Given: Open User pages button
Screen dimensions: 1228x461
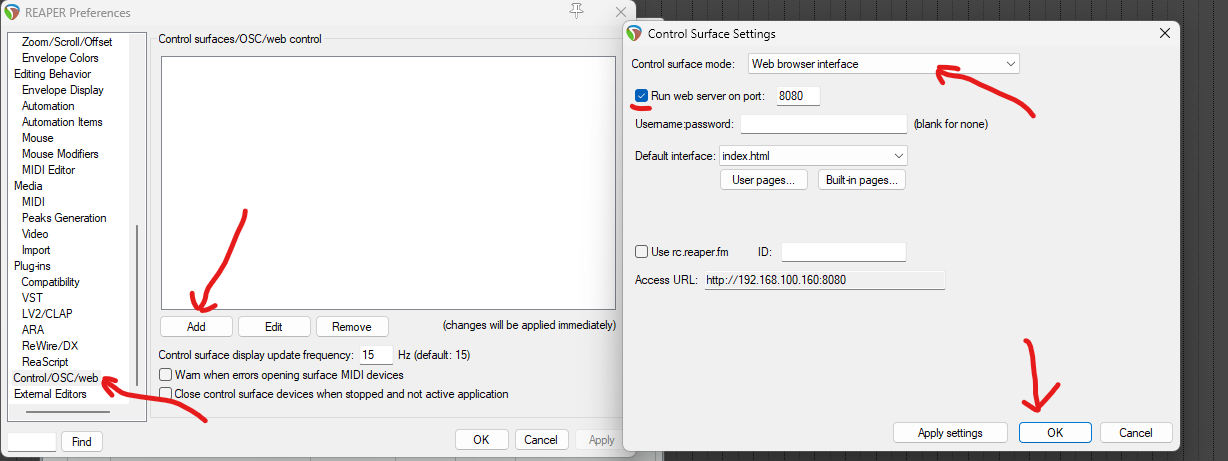Looking at the screenshot, I should [764, 180].
